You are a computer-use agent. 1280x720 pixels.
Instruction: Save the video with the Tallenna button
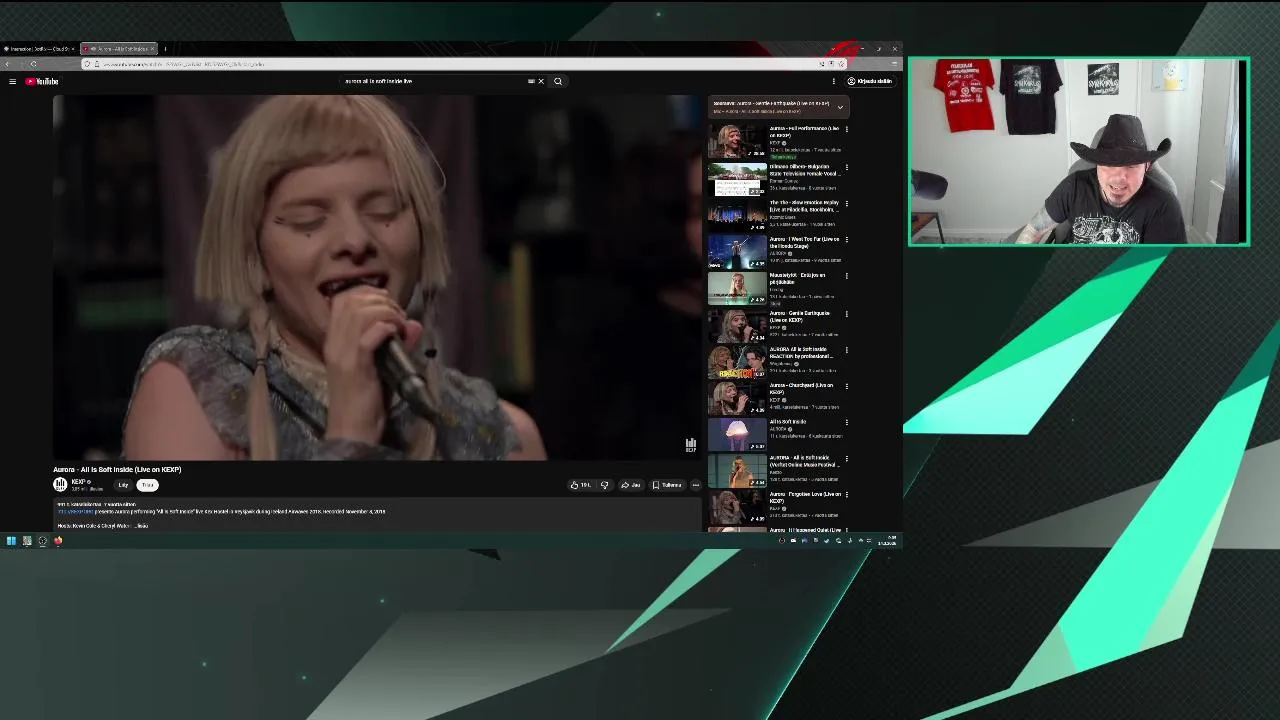click(x=667, y=485)
